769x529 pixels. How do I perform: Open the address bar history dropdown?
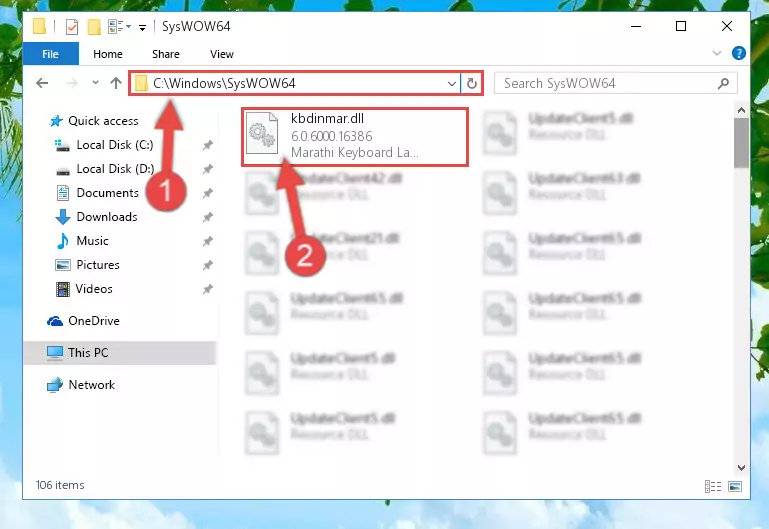pyautogui.click(x=452, y=84)
